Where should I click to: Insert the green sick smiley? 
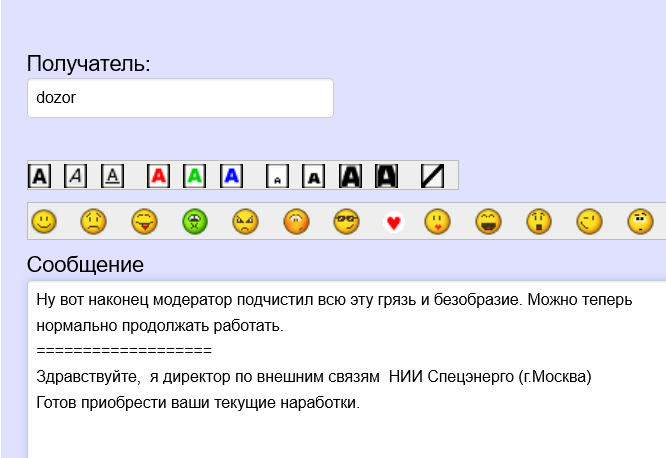click(195, 221)
